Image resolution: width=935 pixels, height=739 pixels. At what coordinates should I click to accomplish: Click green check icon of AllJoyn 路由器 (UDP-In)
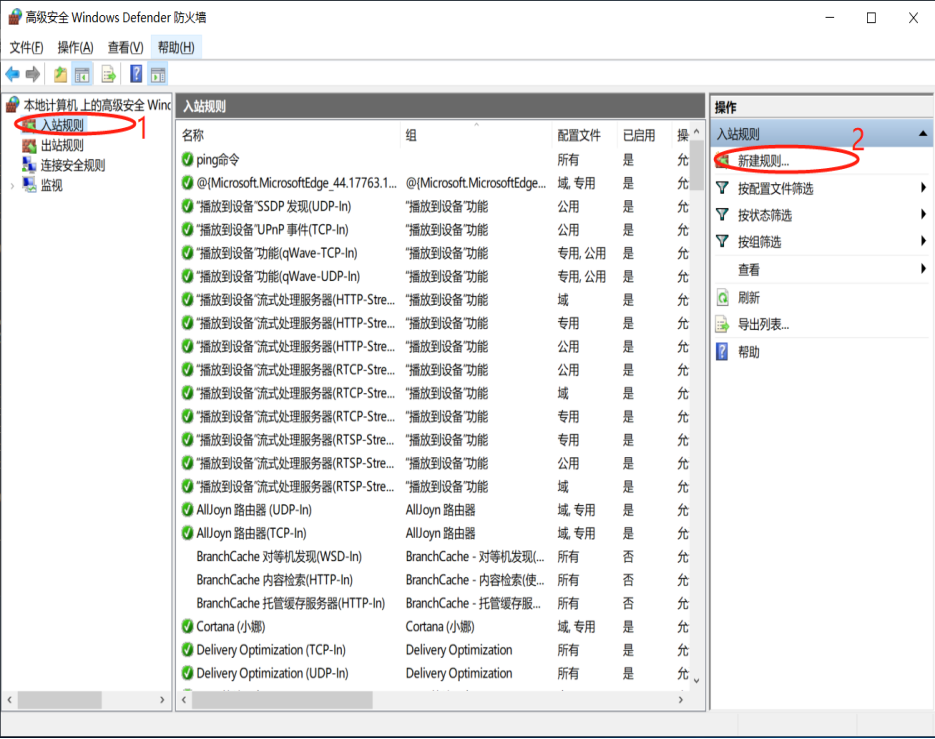click(187, 510)
